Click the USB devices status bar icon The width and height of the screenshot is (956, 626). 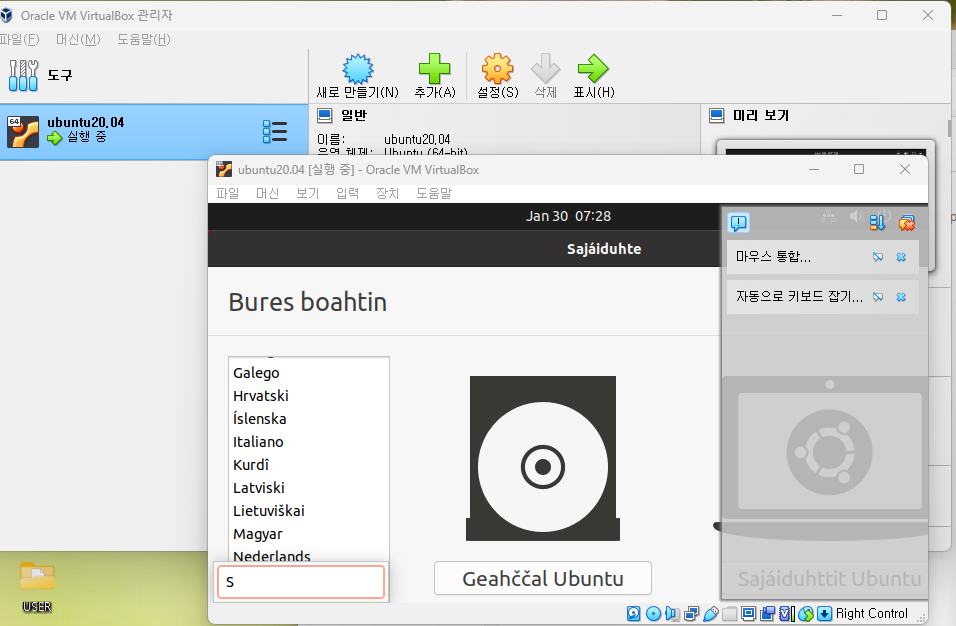(x=710, y=613)
